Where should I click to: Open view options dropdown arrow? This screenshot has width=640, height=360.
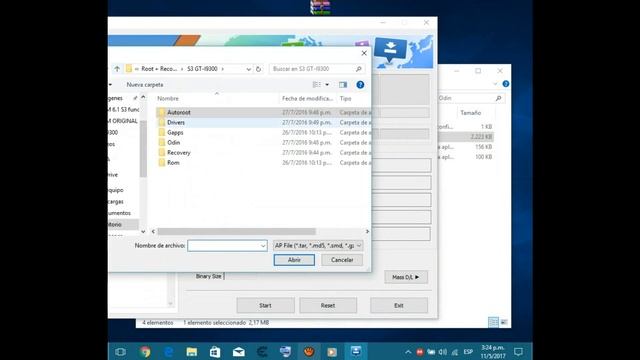click(x=327, y=85)
